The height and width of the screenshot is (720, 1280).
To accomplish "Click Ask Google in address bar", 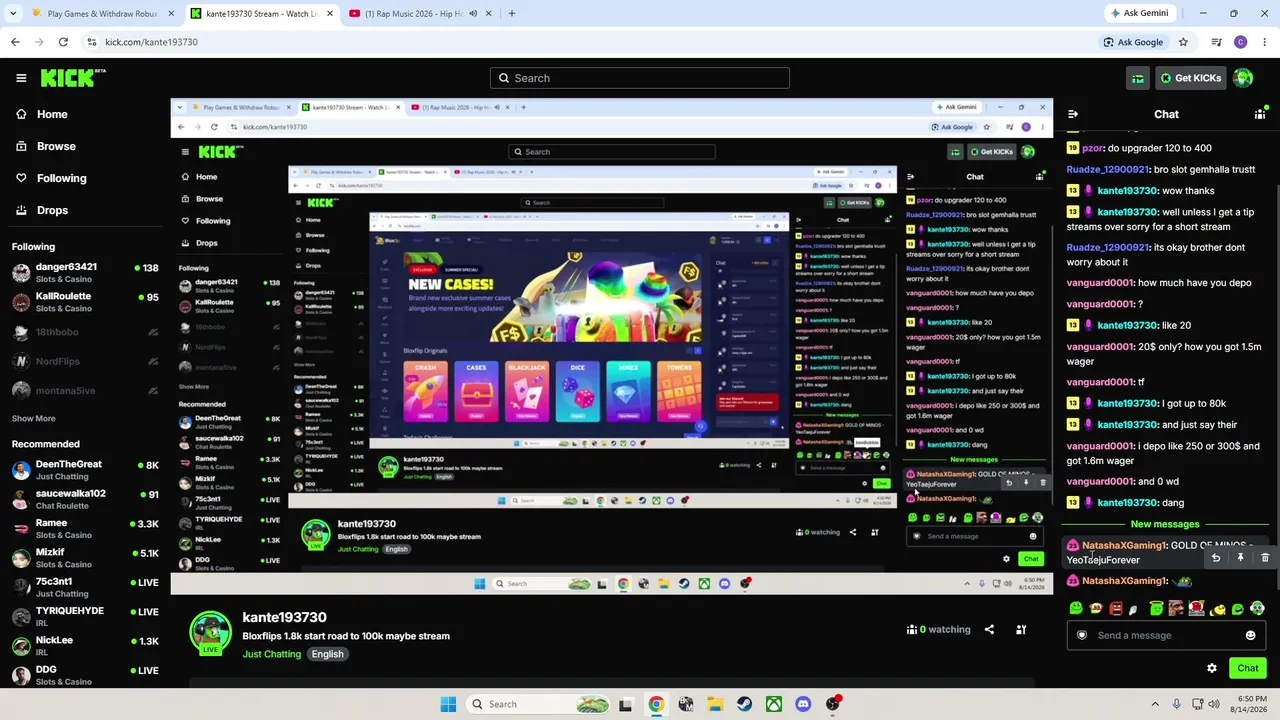I will [1133, 42].
